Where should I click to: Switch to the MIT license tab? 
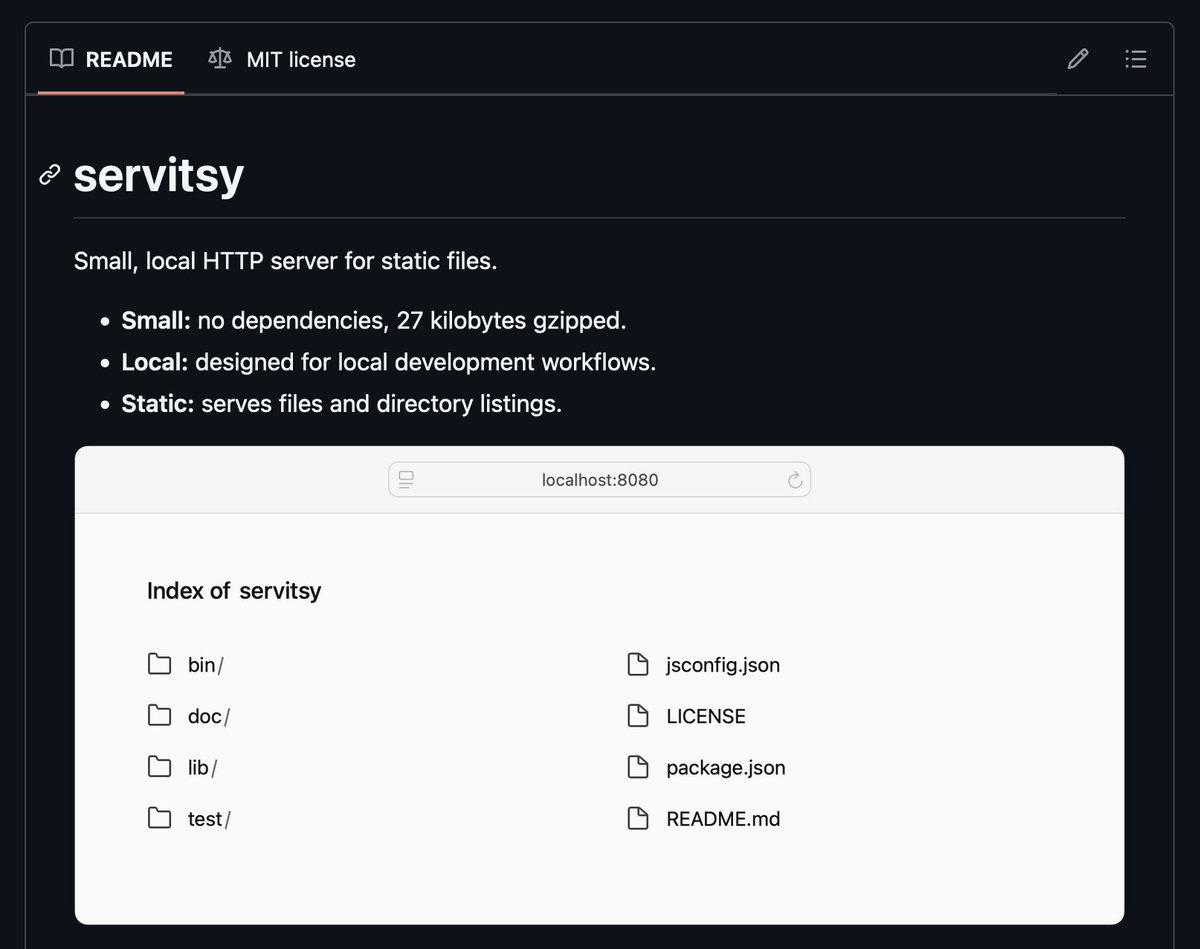pos(281,59)
